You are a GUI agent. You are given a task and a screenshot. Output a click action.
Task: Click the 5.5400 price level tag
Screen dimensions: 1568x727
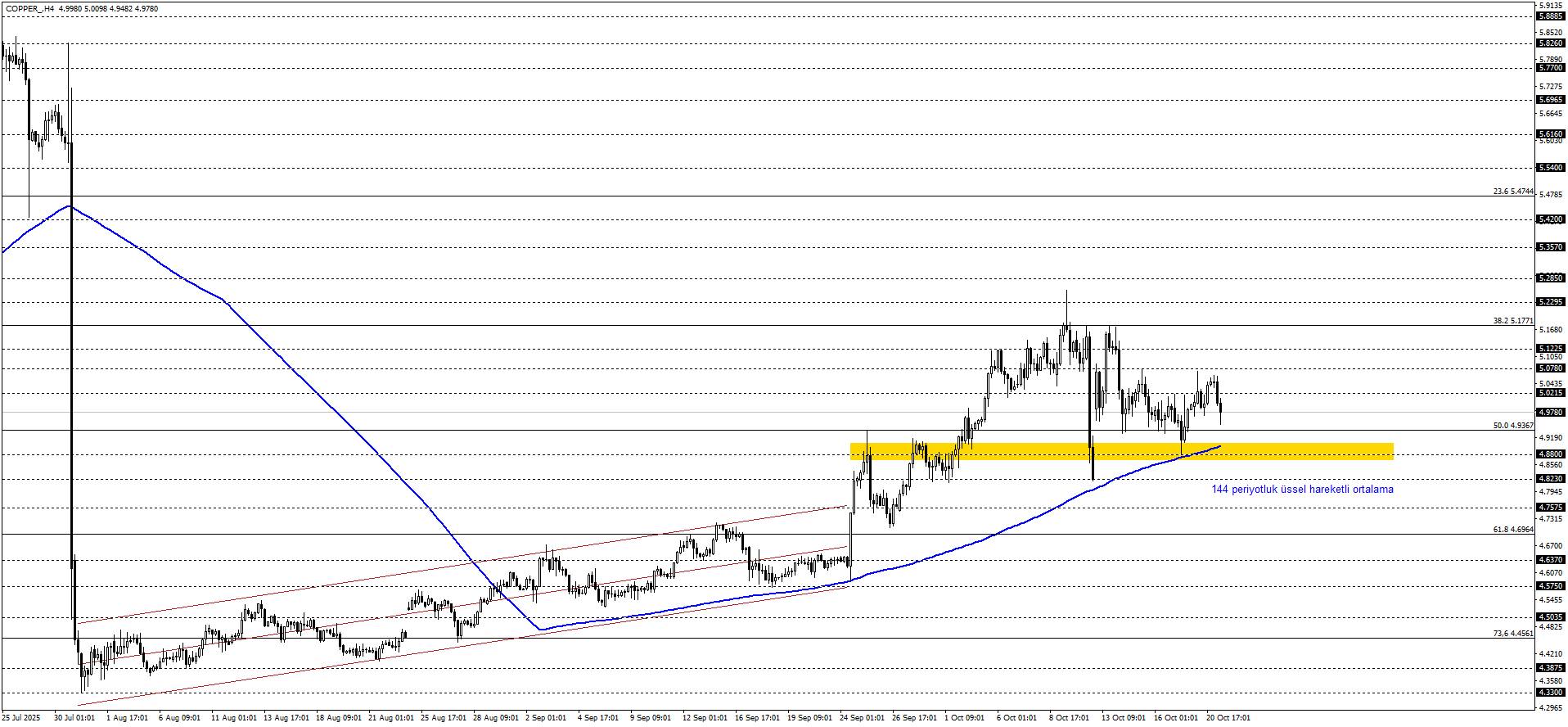tap(1550, 168)
